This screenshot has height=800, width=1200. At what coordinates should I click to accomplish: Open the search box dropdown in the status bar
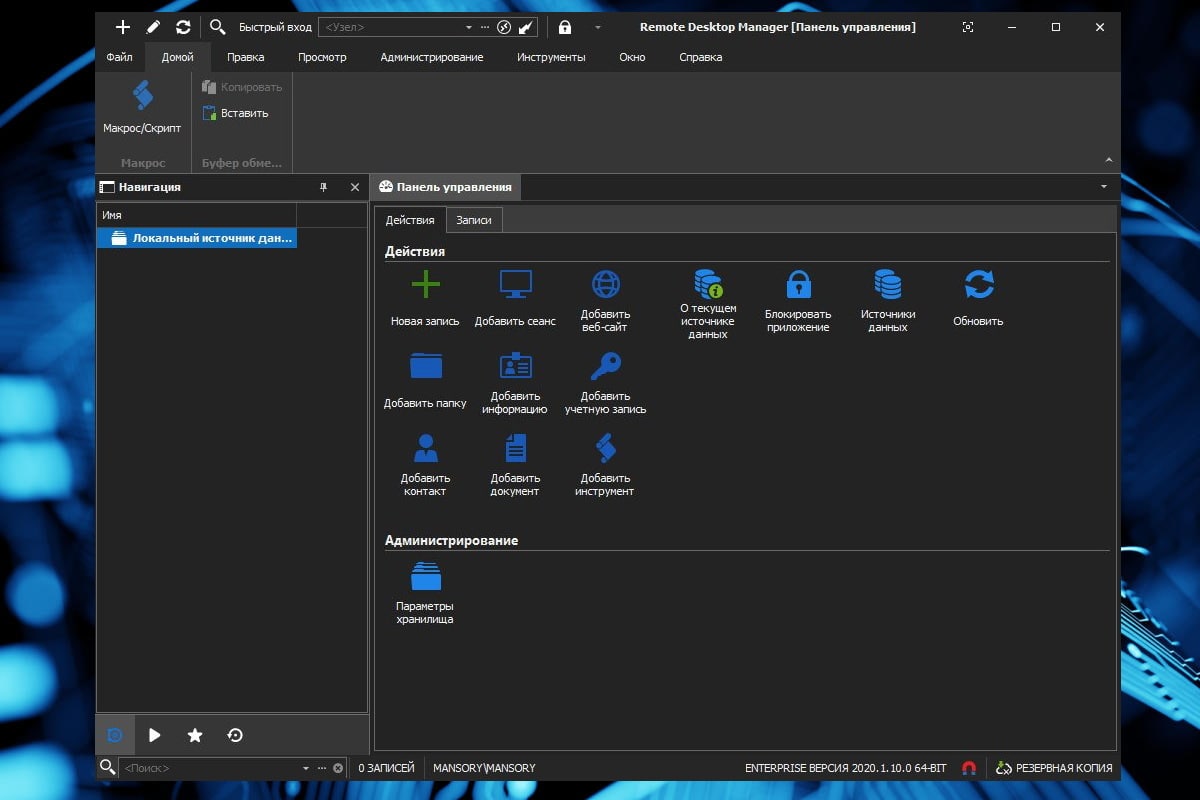306,768
